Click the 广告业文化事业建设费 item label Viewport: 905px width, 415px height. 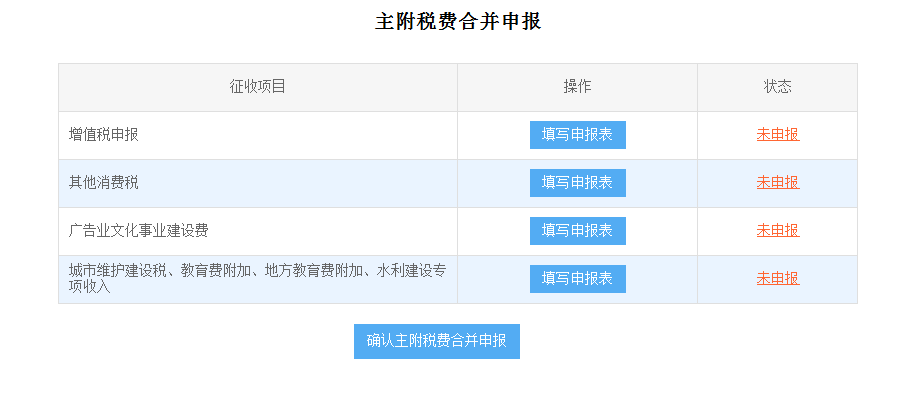pyautogui.click(x=139, y=230)
